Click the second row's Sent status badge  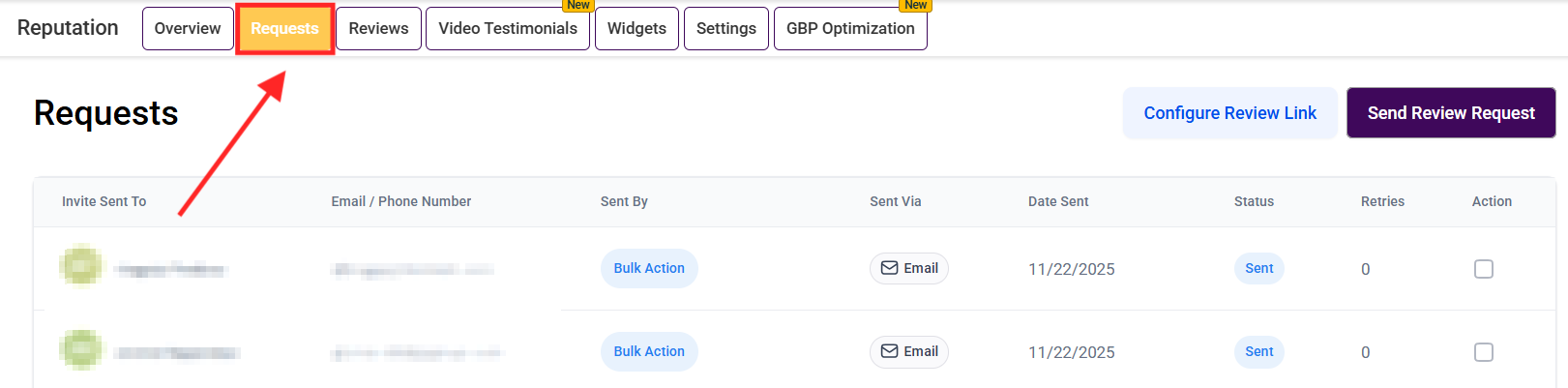1258,351
